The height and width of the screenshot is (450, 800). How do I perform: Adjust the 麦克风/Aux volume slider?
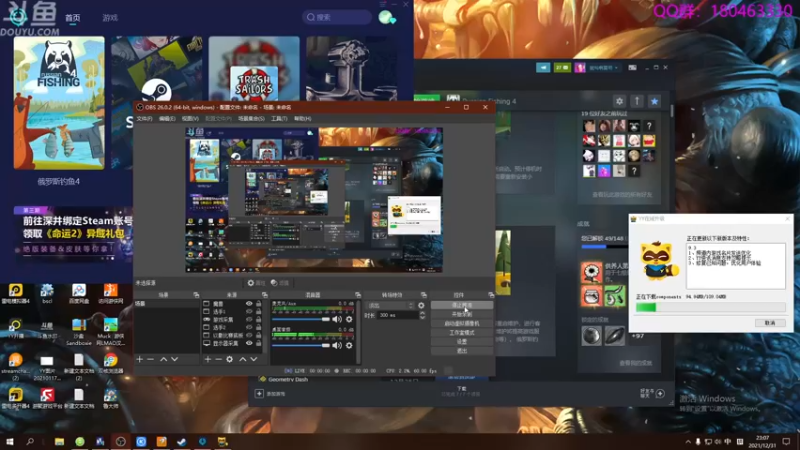301,319
